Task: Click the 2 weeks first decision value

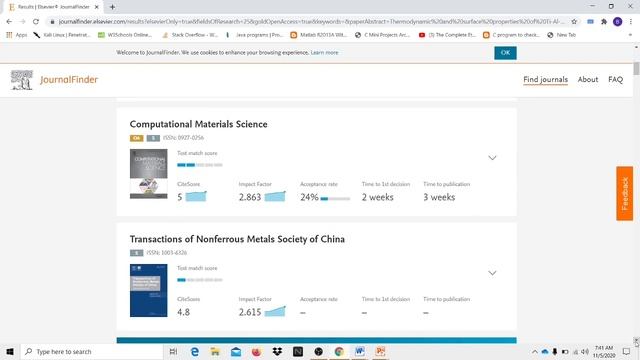Action: click(x=378, y=197)
